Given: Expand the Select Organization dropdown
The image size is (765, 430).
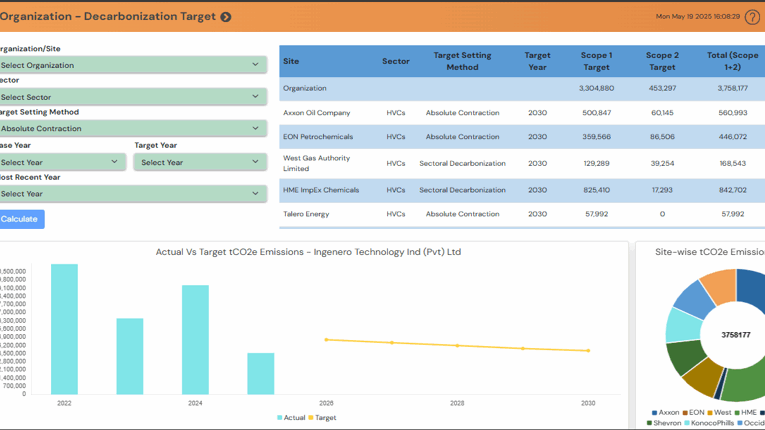Looking at the screenshot, I should point(132,65).
